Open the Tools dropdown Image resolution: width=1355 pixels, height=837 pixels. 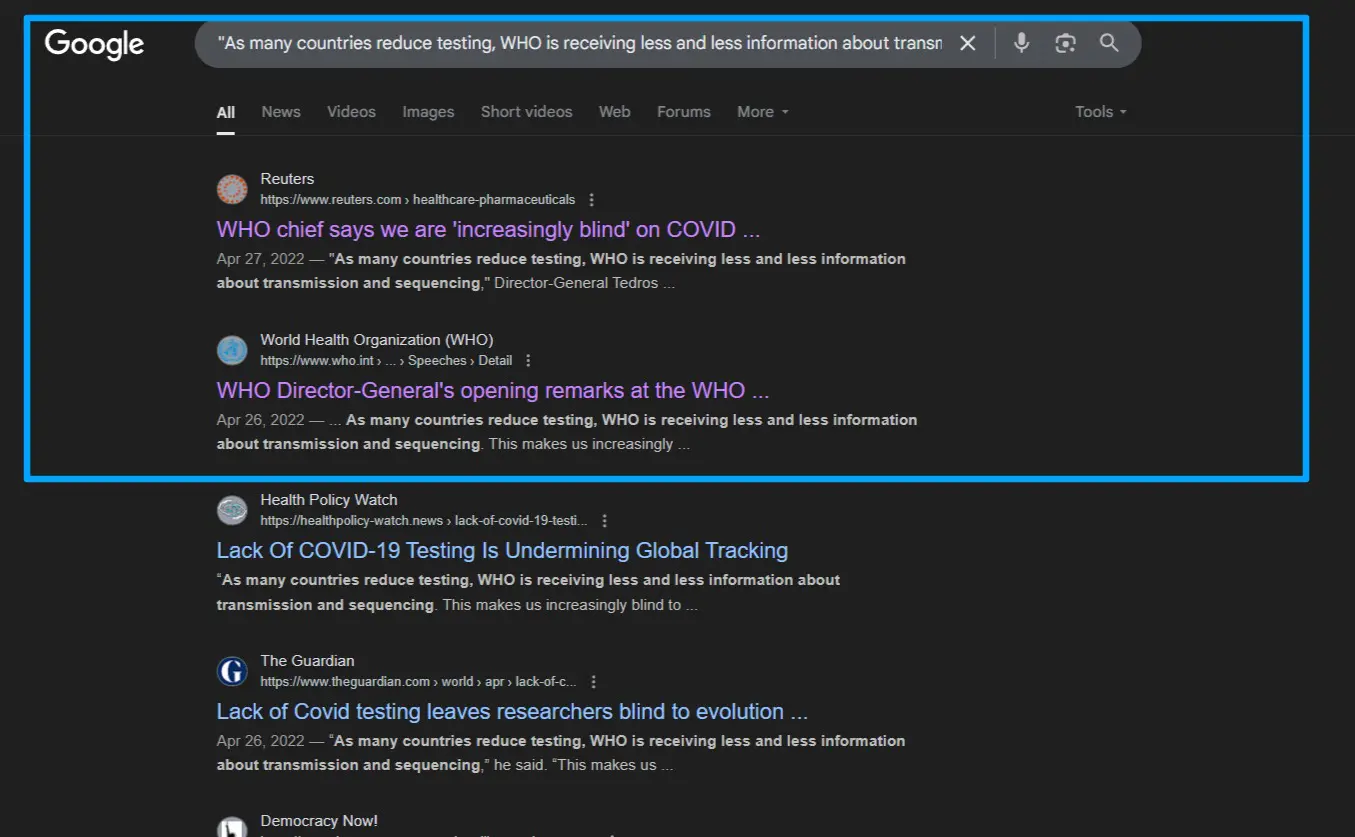[1101, 112]
